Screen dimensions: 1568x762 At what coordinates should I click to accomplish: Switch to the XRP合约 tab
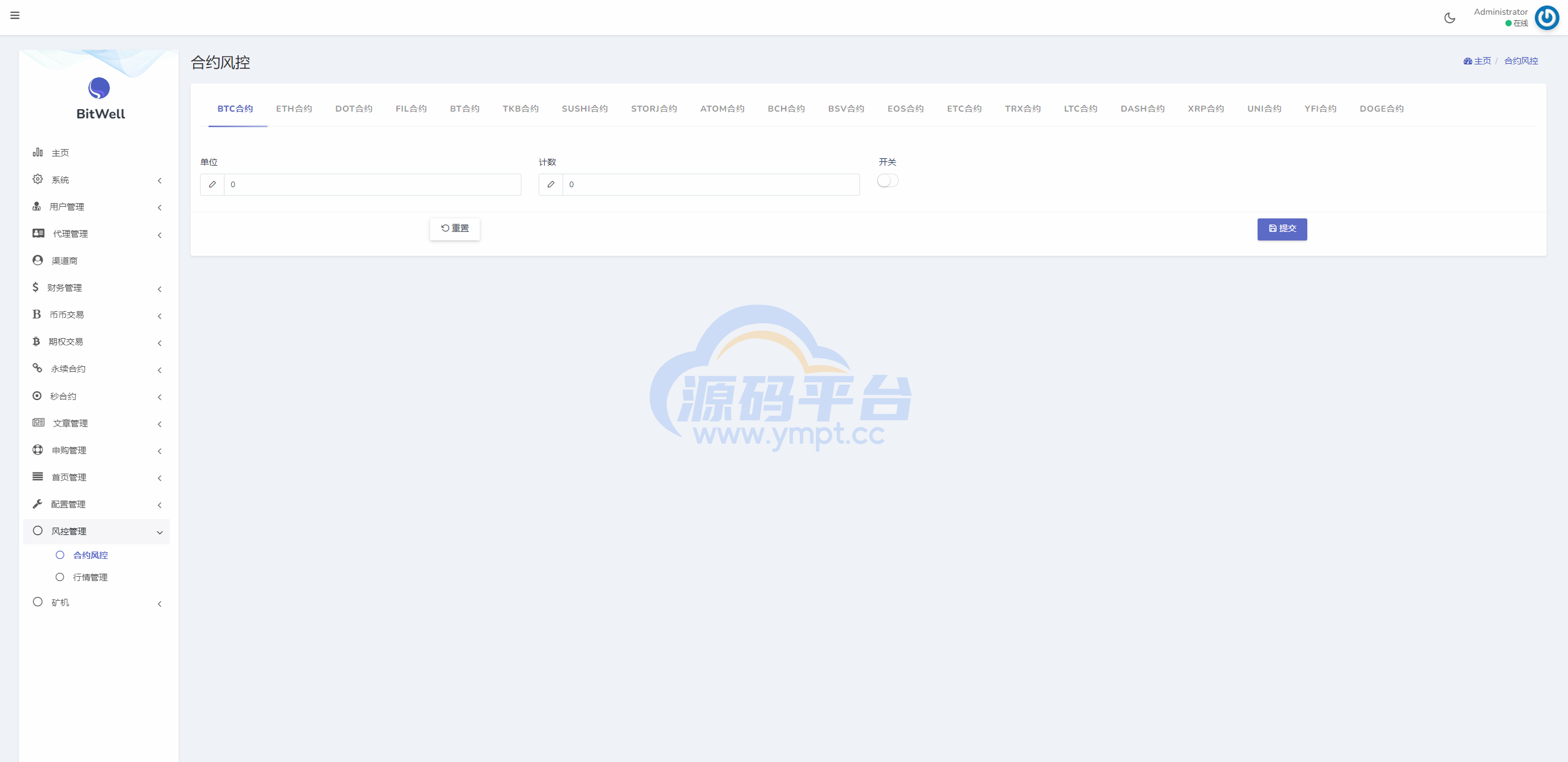1205,109
